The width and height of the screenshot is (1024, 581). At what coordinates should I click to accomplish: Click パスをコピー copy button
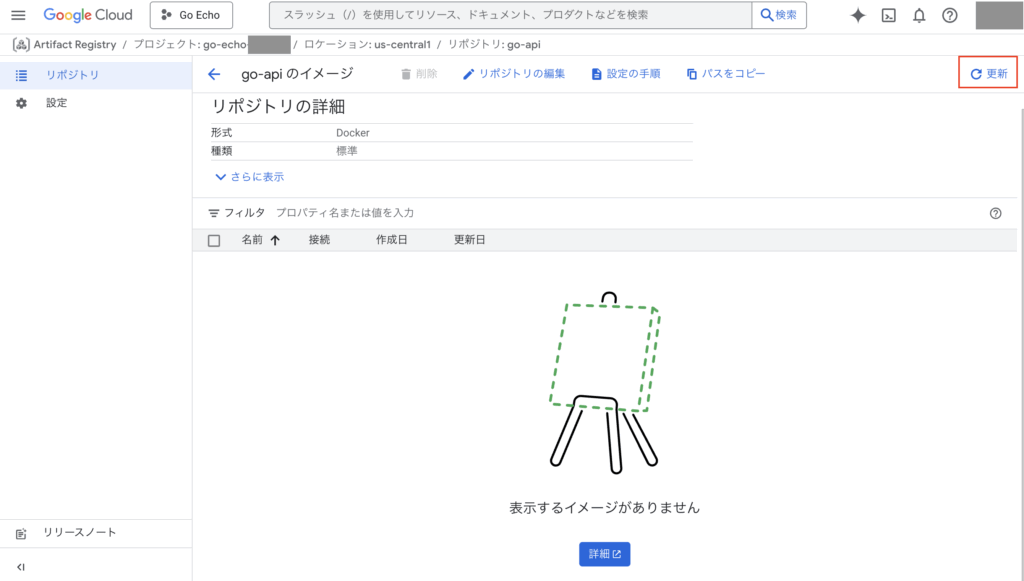pos(726,74)
